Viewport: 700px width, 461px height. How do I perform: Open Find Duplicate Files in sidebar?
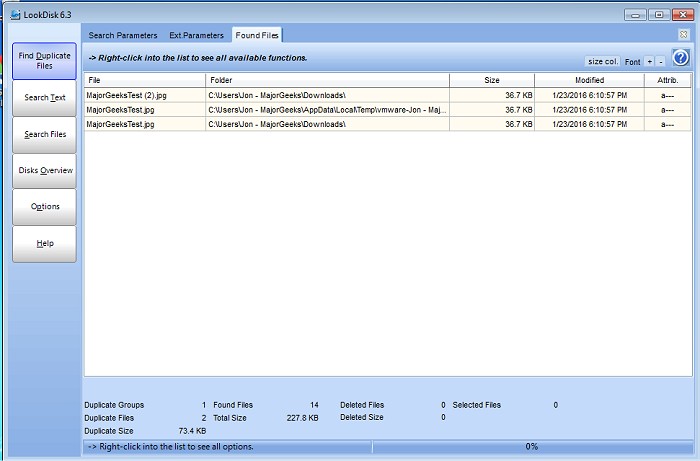pyautogui.click(x=44, y=61)
